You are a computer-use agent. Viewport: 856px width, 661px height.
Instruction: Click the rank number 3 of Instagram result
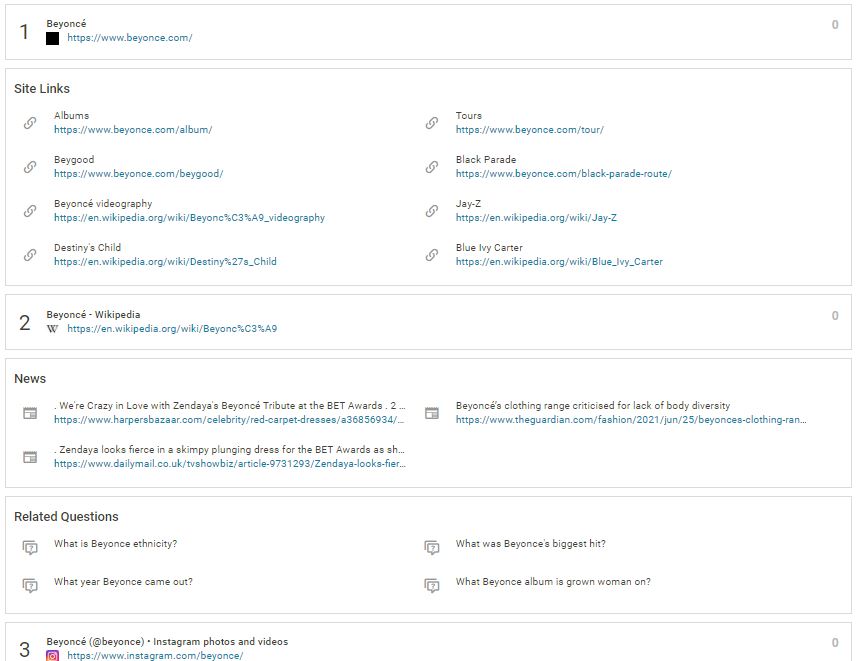pos(25,650)
